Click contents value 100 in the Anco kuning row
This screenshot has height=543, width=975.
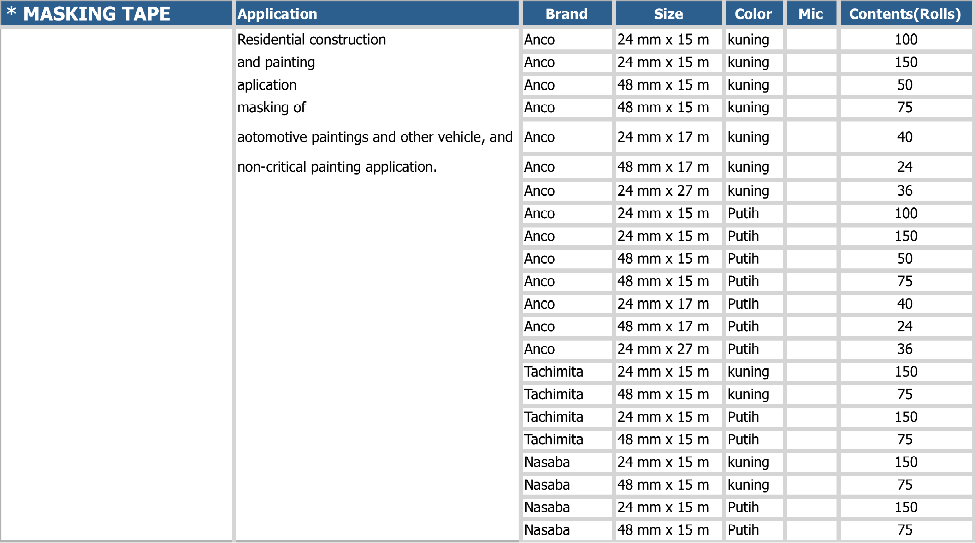point(905,40)
